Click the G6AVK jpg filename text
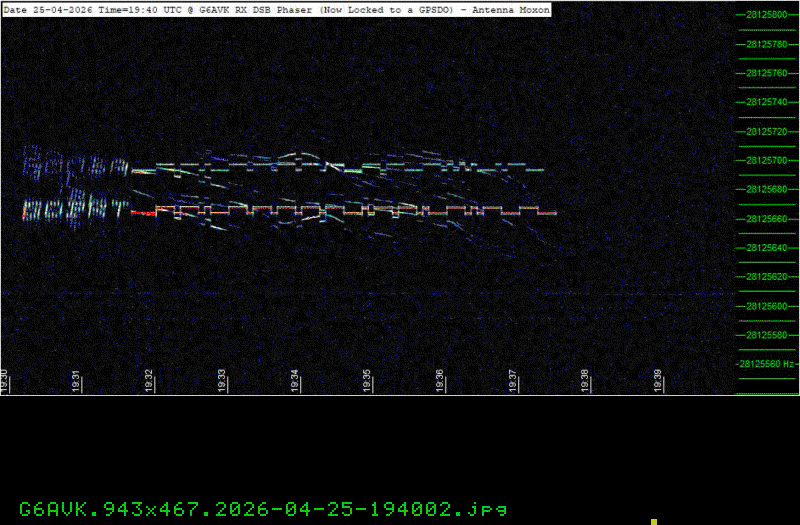Screen dimensions: 800x525 tap(262, 508)
